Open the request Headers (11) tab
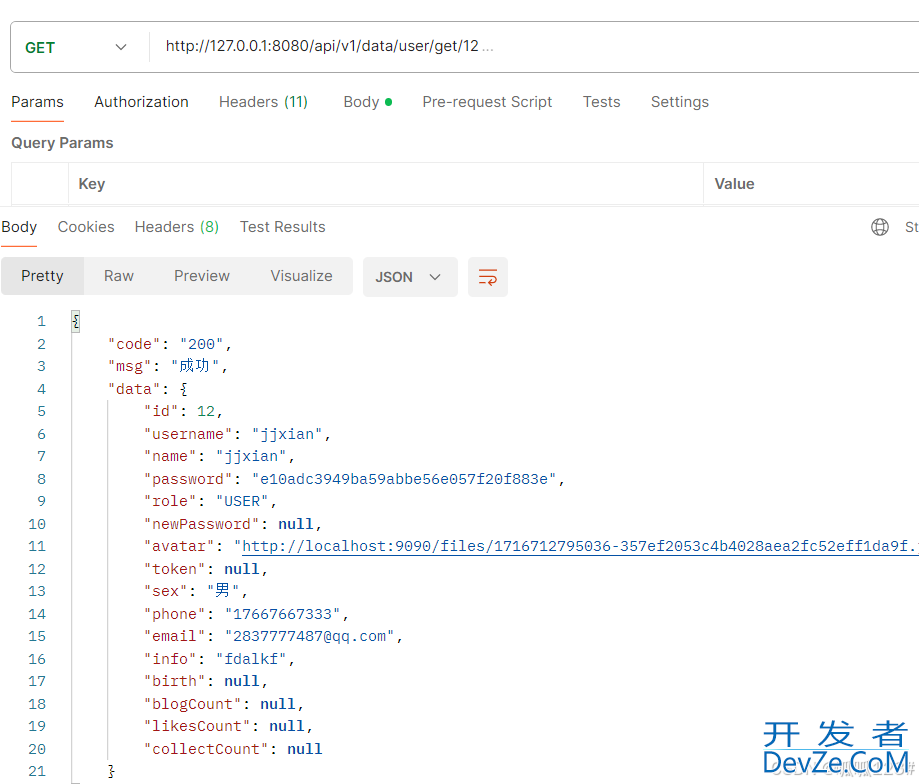The width and height of the screenshot is (919, 784). 263,102
